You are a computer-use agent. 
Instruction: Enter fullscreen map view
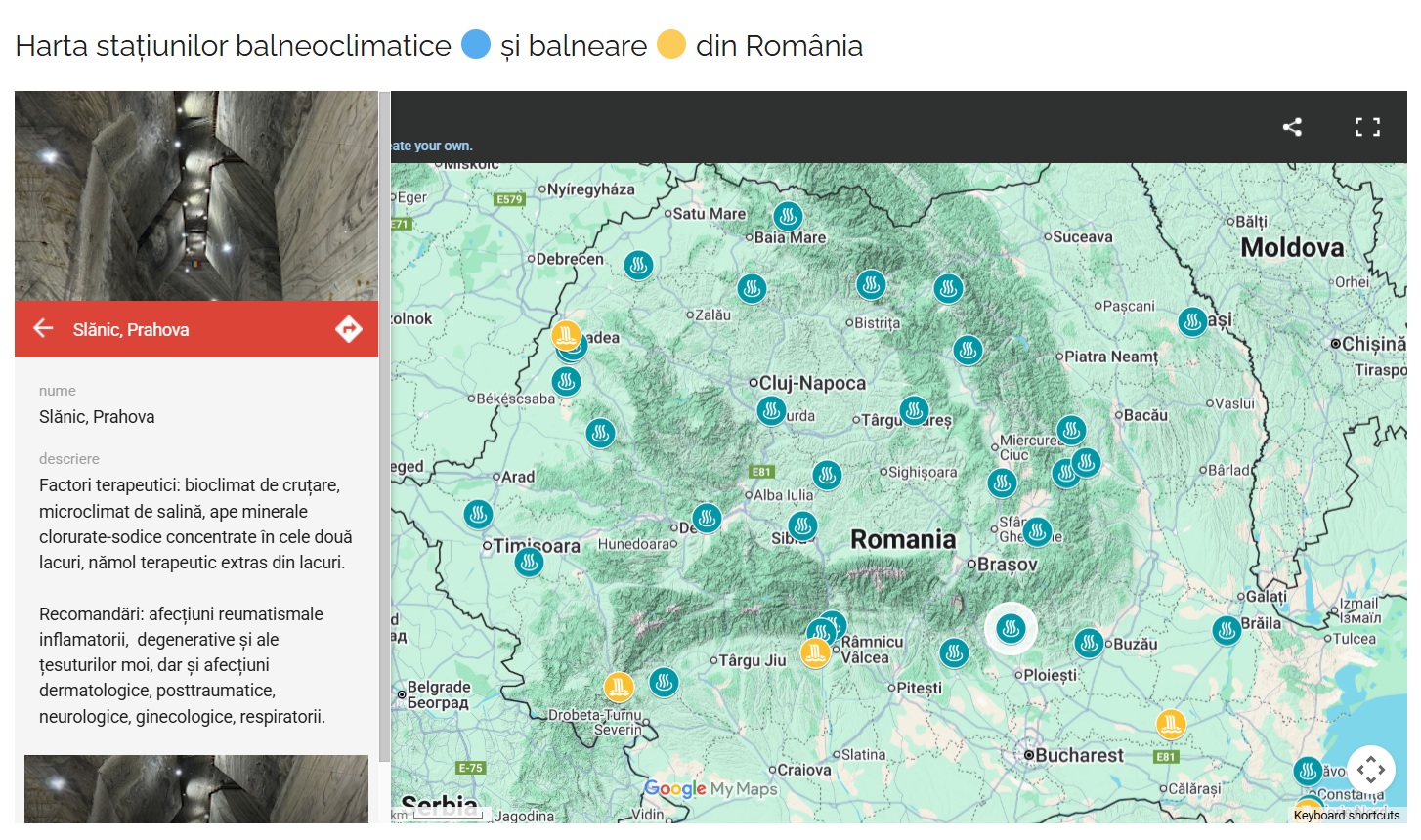click(1368, 126)
